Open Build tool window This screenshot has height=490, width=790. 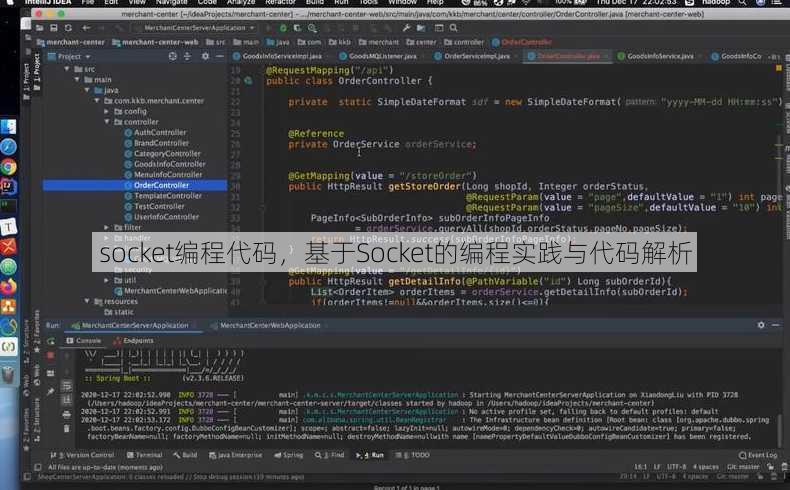tap(185, 455)
